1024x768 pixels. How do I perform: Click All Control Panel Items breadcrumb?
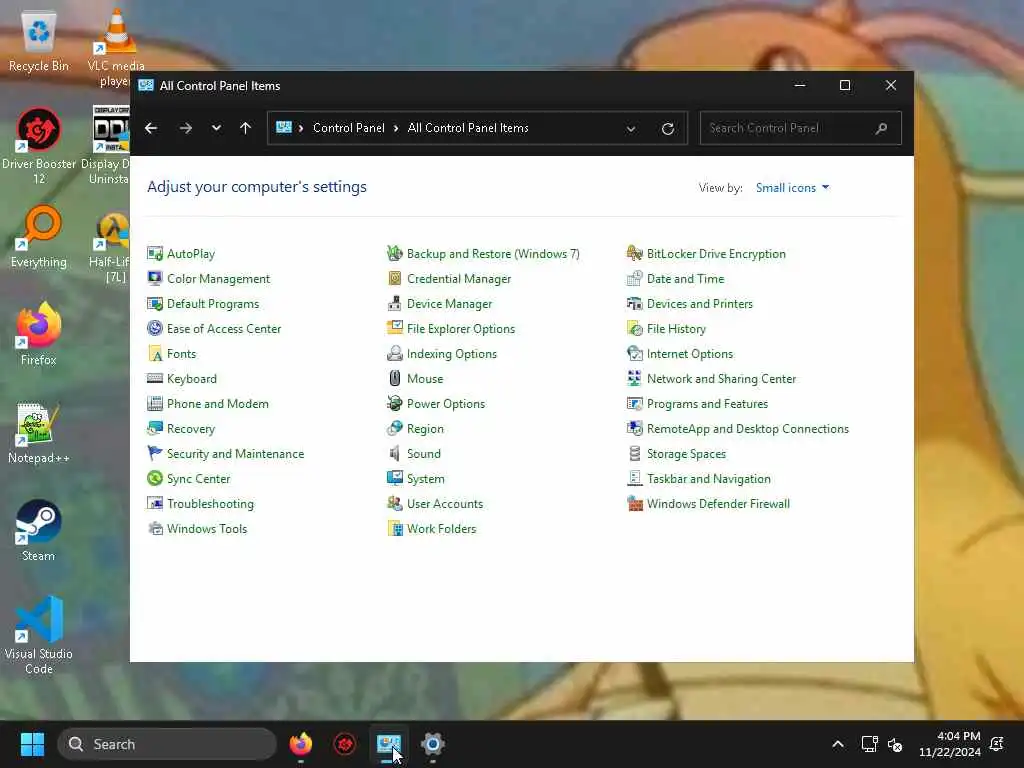coord(468,128)
